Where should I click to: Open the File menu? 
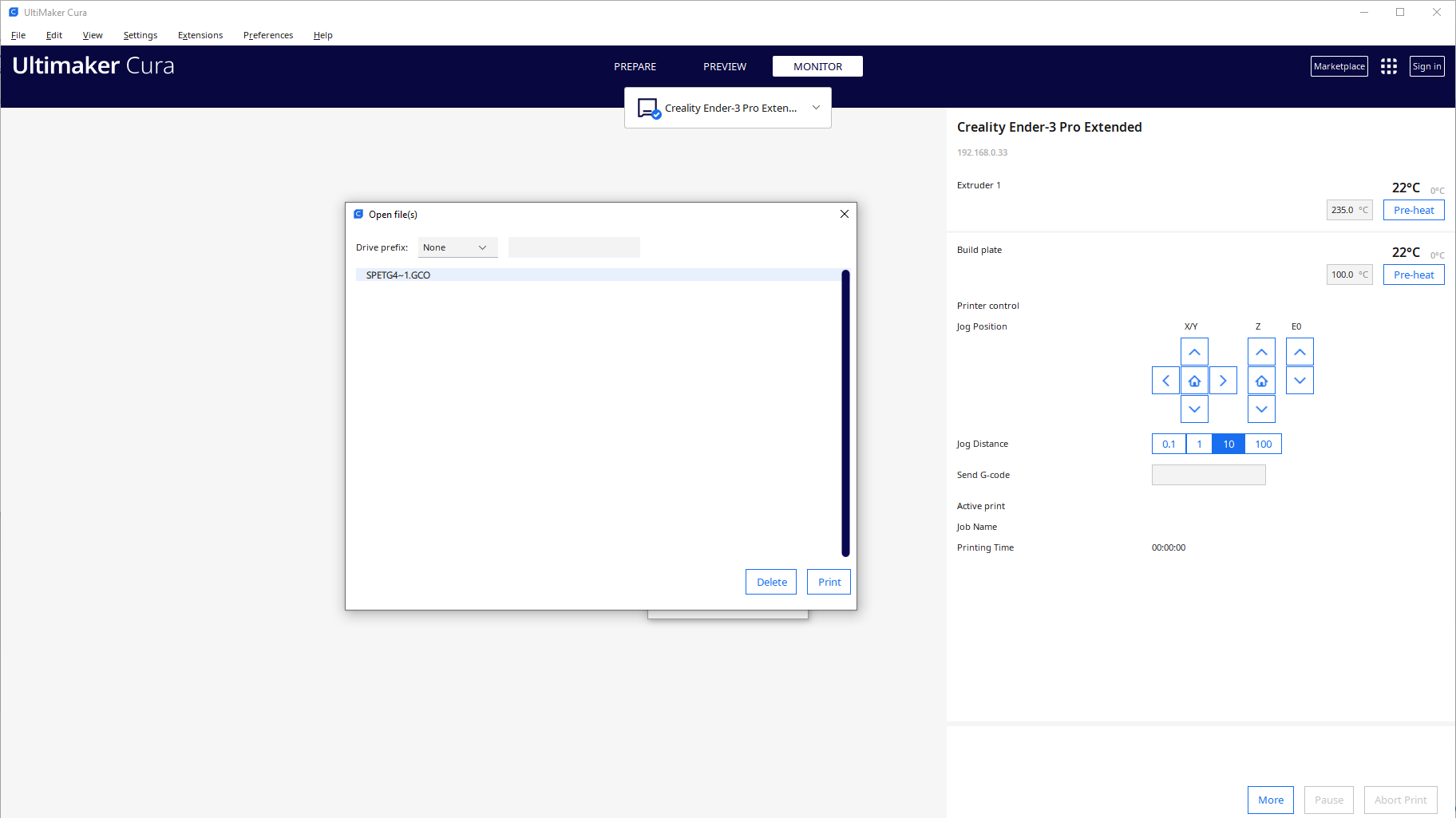[x=18, y=35]
